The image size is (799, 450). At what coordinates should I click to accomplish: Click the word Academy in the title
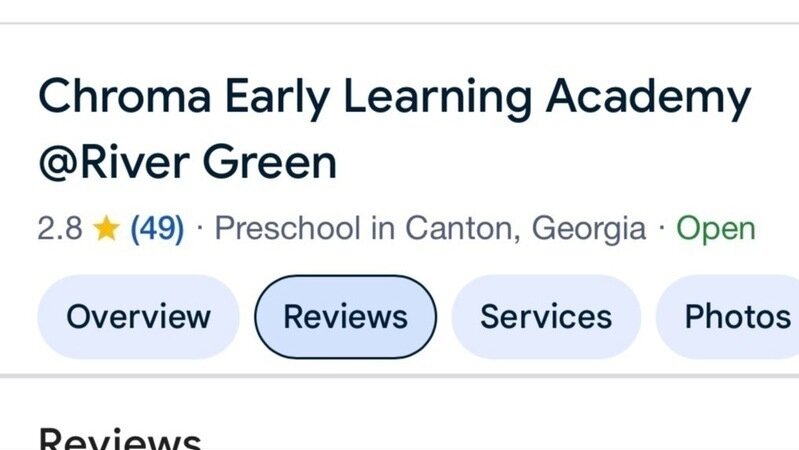tap(649, 98)
